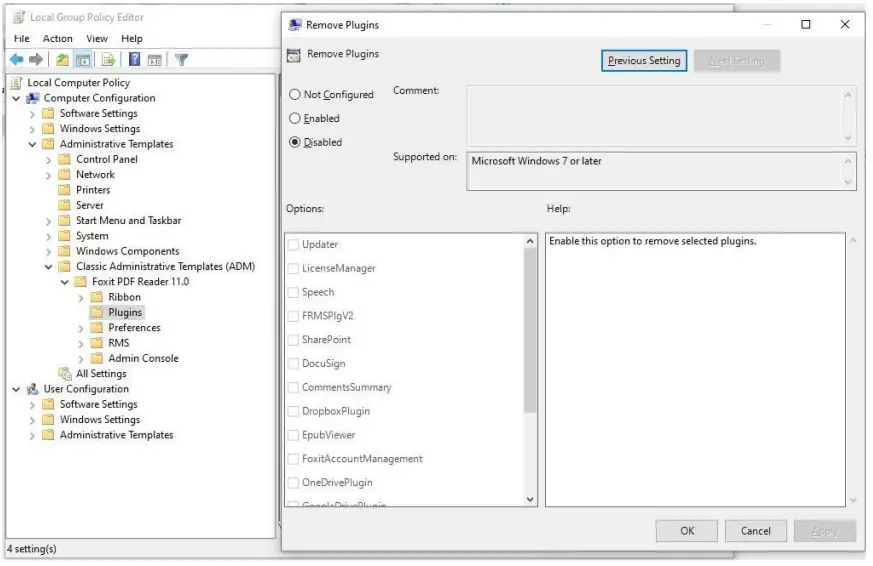The width and height of the screenshot is (873, 566).
Task: Click the Printers folder icon
Action: [65, 190]
